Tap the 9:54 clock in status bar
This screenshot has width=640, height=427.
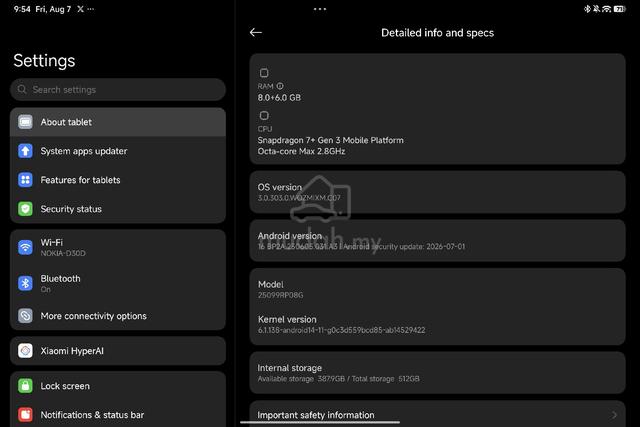coord(22,9)
